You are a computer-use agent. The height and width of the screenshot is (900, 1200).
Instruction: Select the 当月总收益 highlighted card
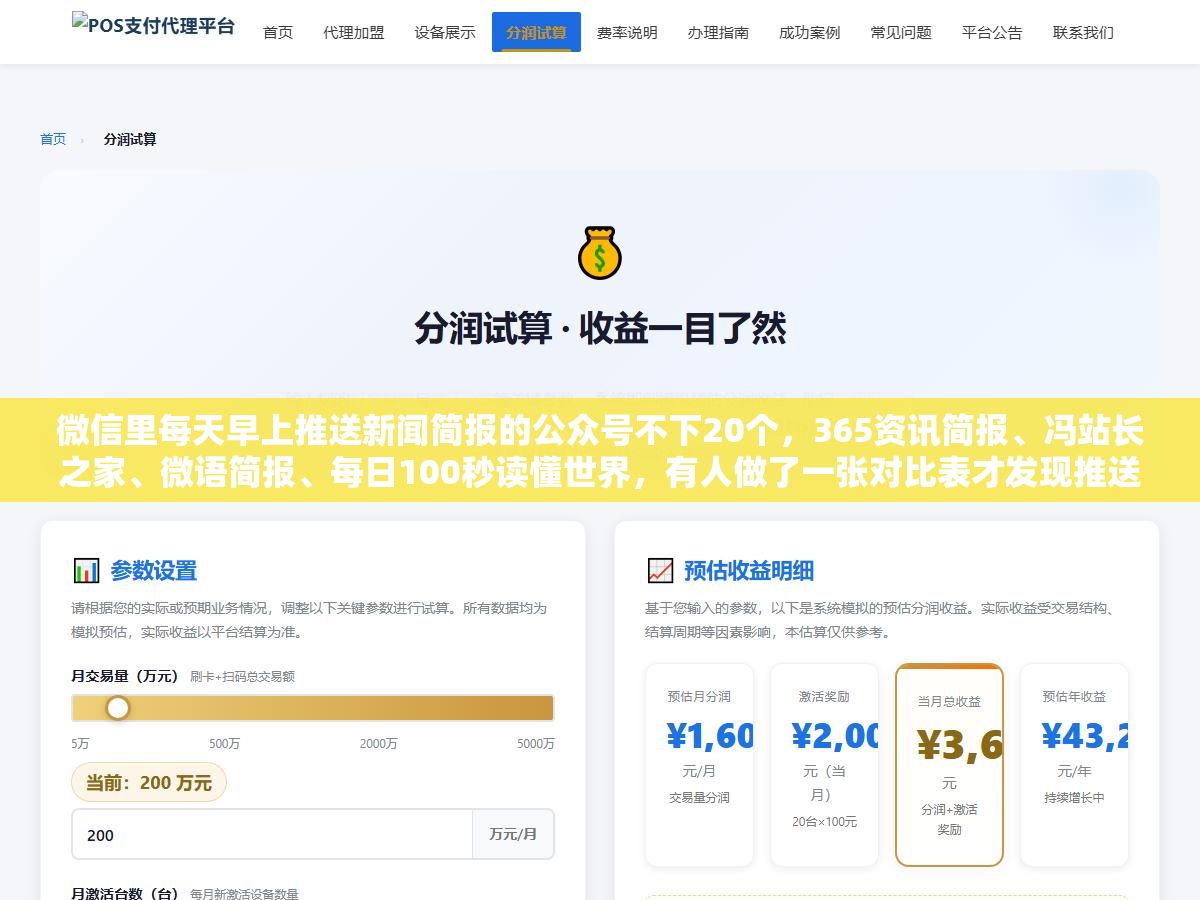tap(949, 765)
